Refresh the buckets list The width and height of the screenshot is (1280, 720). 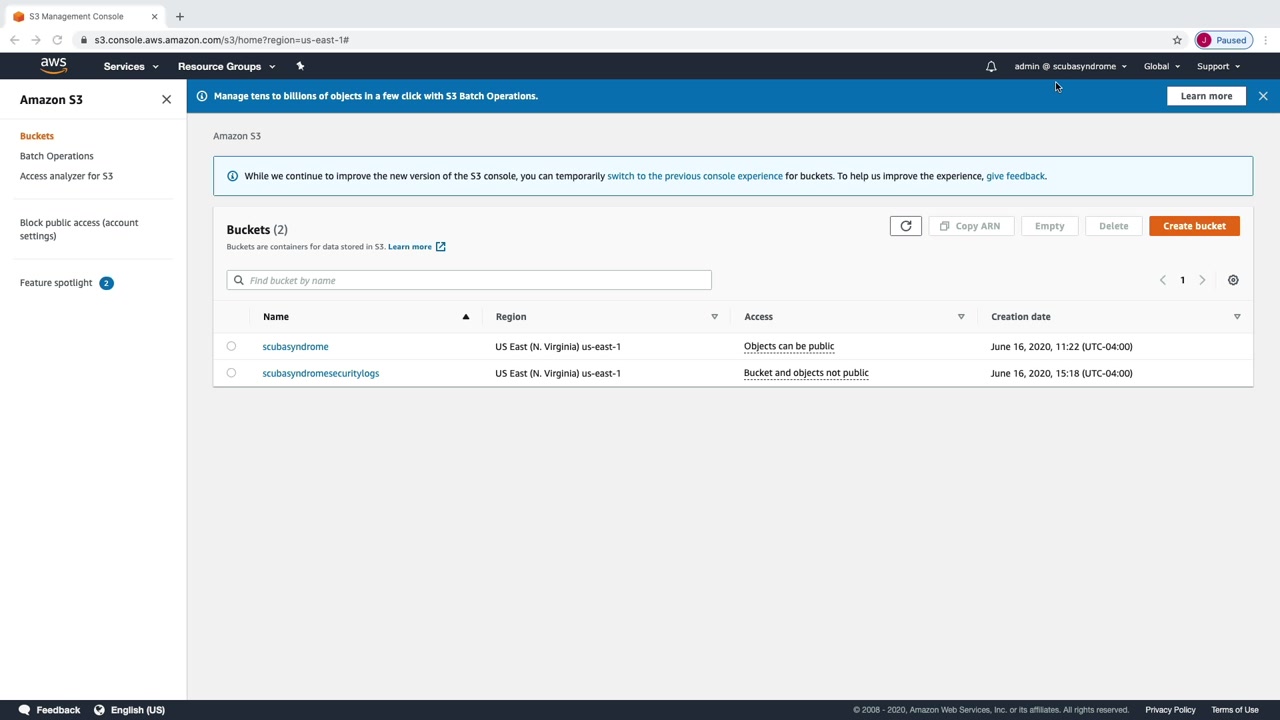click(906, 226)
